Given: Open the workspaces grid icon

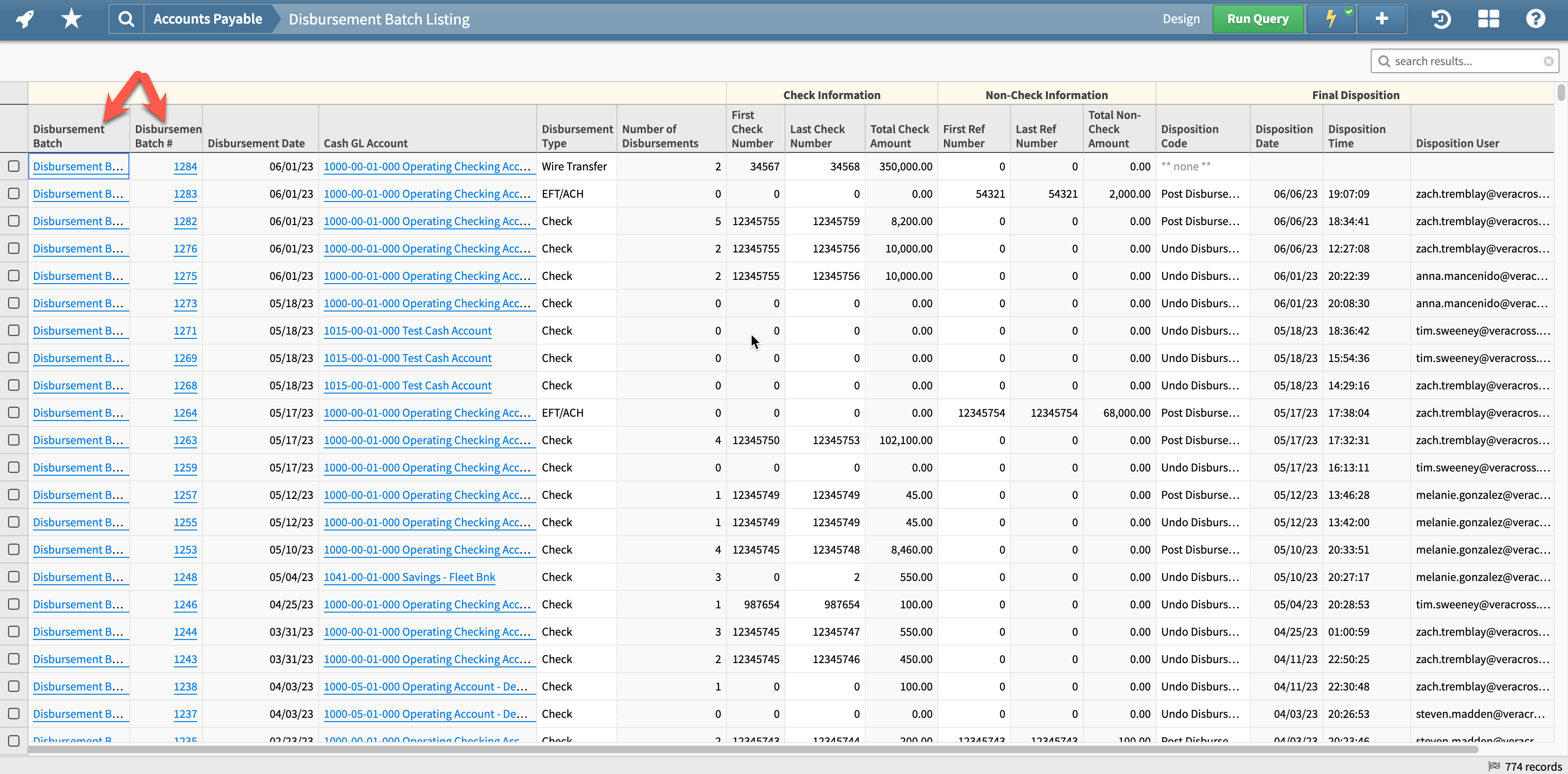Looking at the screenshot, I should pos(1488,19).
